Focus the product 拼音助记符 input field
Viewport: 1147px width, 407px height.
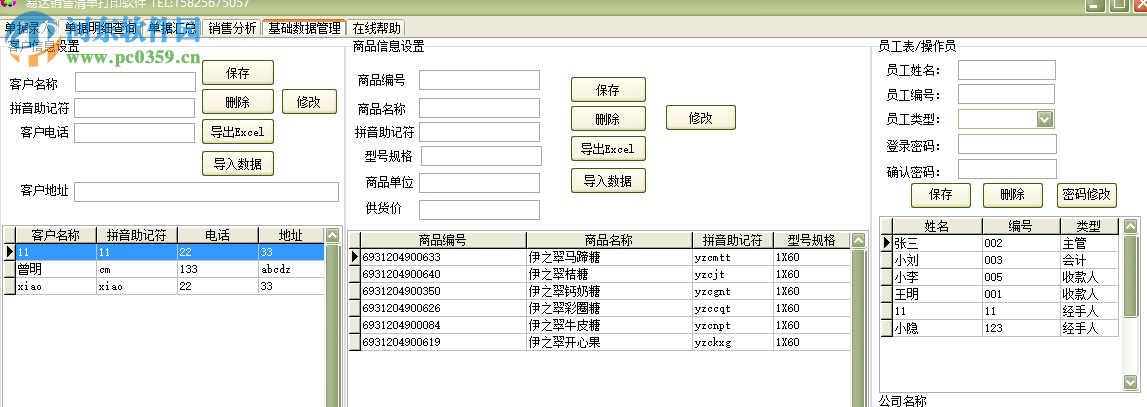(479, 132)
